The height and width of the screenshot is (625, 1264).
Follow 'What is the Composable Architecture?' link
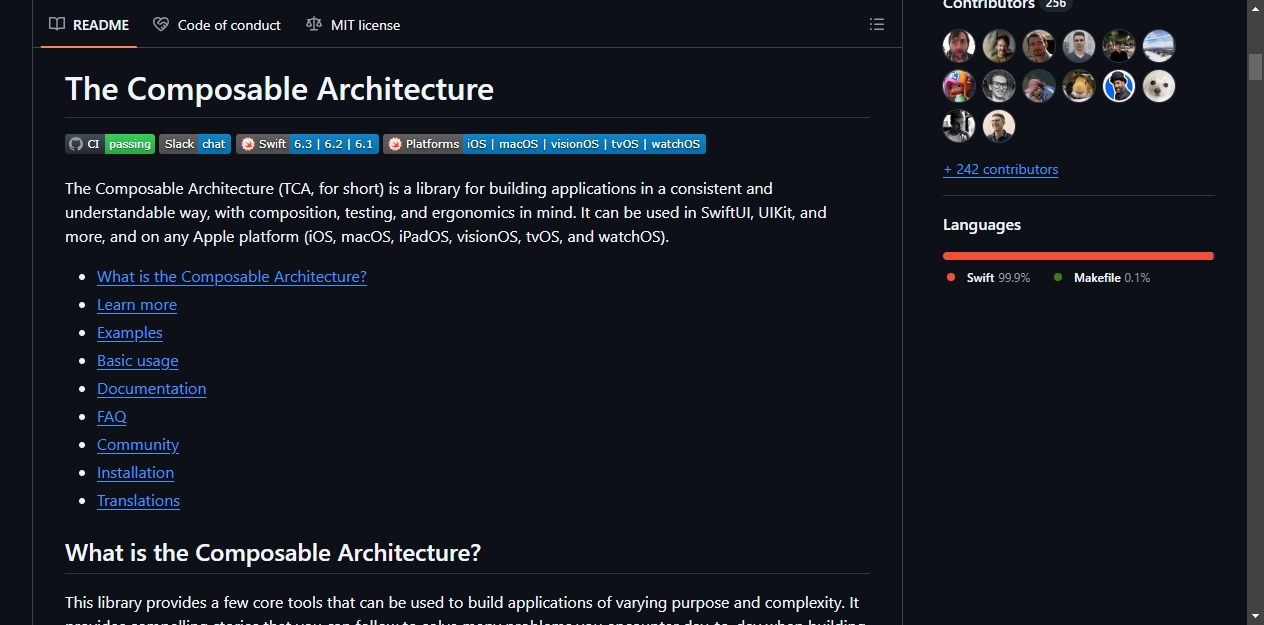(x=232, y=277)
